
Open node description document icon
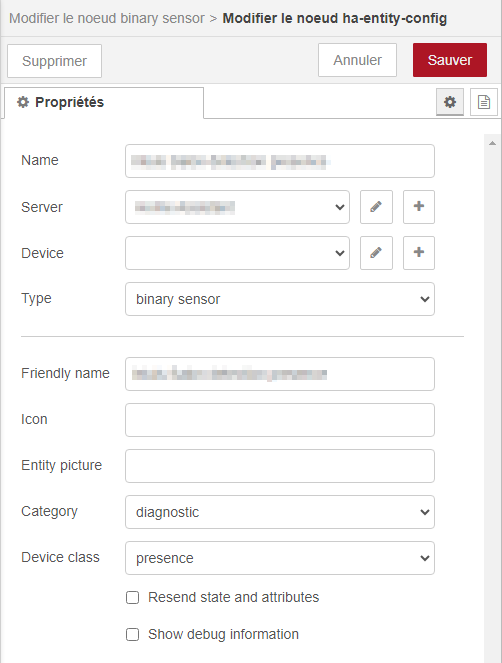click(x=484, y=102)
